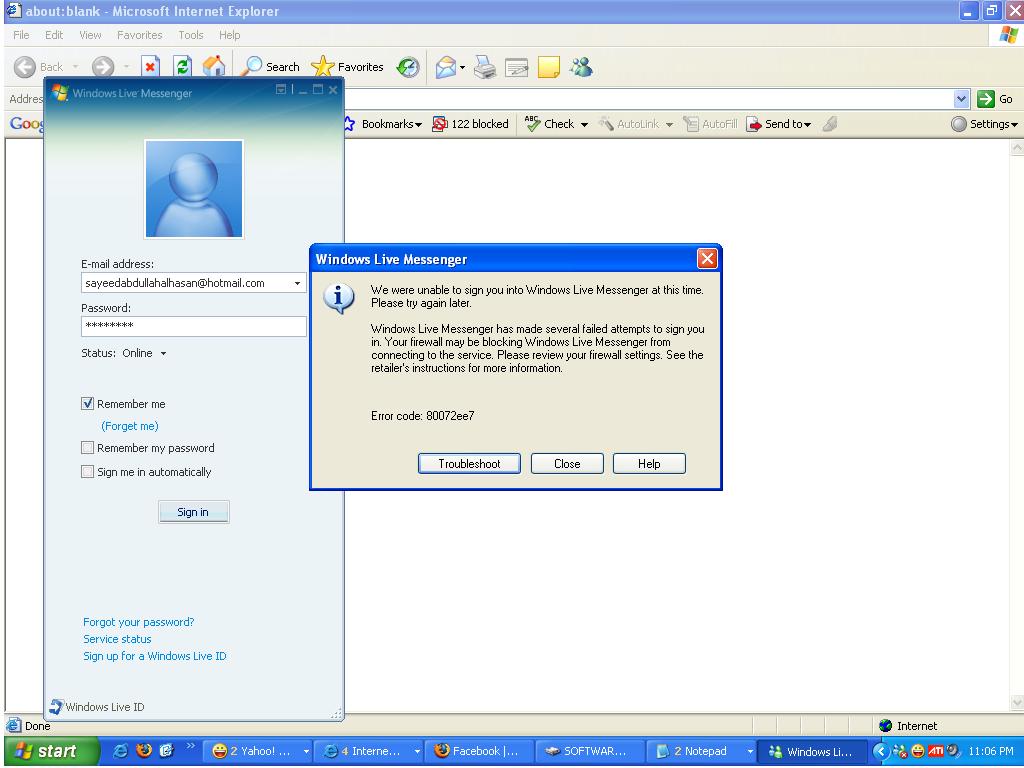Enable Sign me in automatically checkbox

click(x=88, y=472)
